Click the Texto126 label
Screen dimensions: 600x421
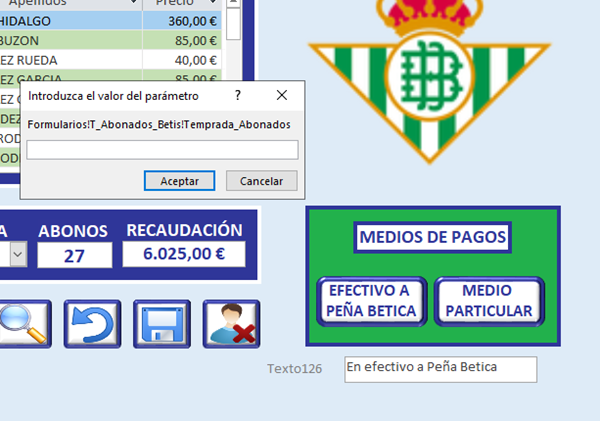coord(294,369)
